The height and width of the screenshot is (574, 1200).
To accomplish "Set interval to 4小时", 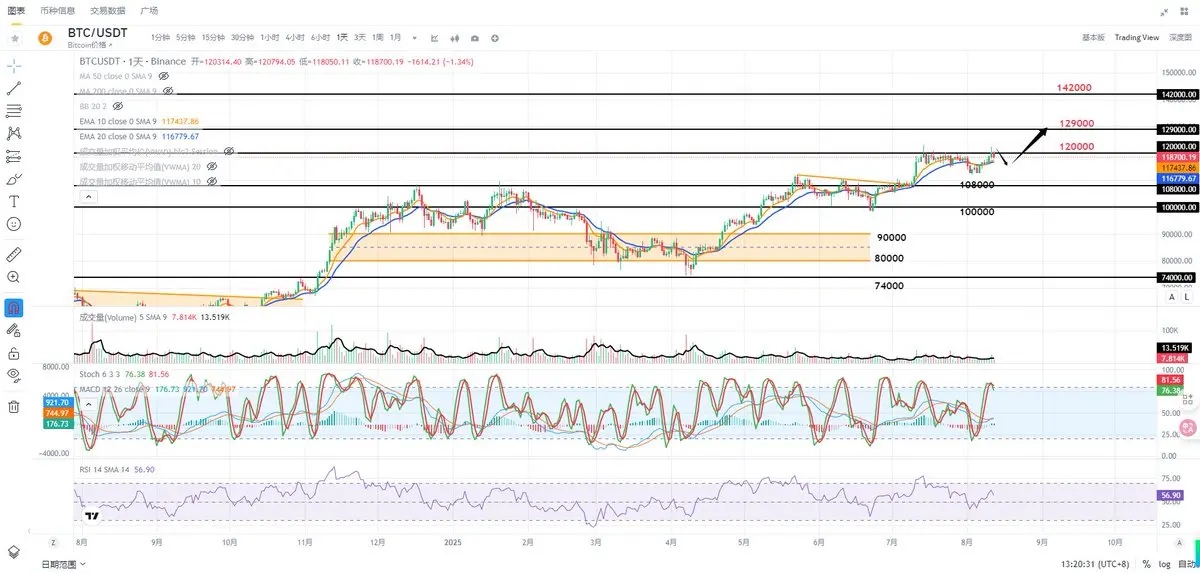I will 294,37.
